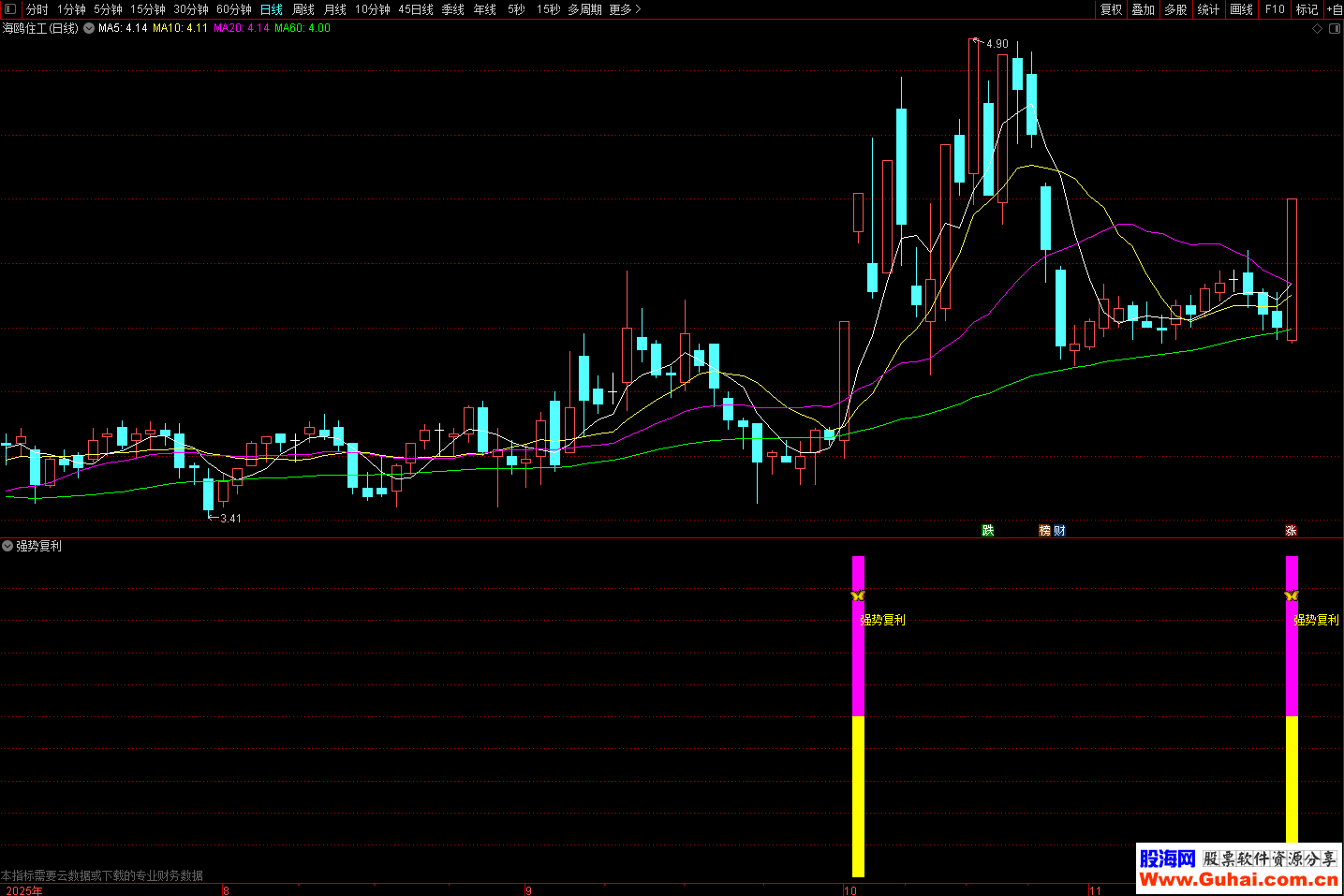The height and width of the screenshot is (896, 1344).
Task: Open the main chart indicator dropdown arrow
Action: tap(89, 29)
